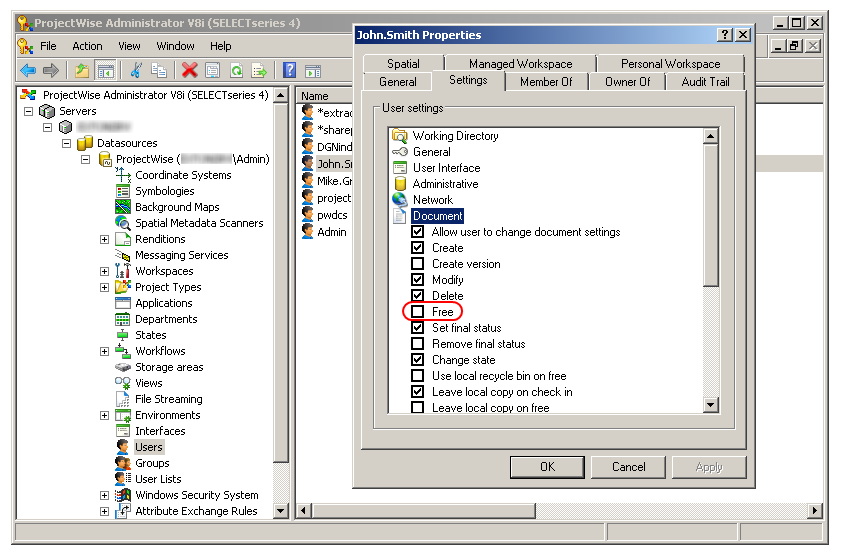Switch to the Audit Trail tab

(x=705, y=82)
